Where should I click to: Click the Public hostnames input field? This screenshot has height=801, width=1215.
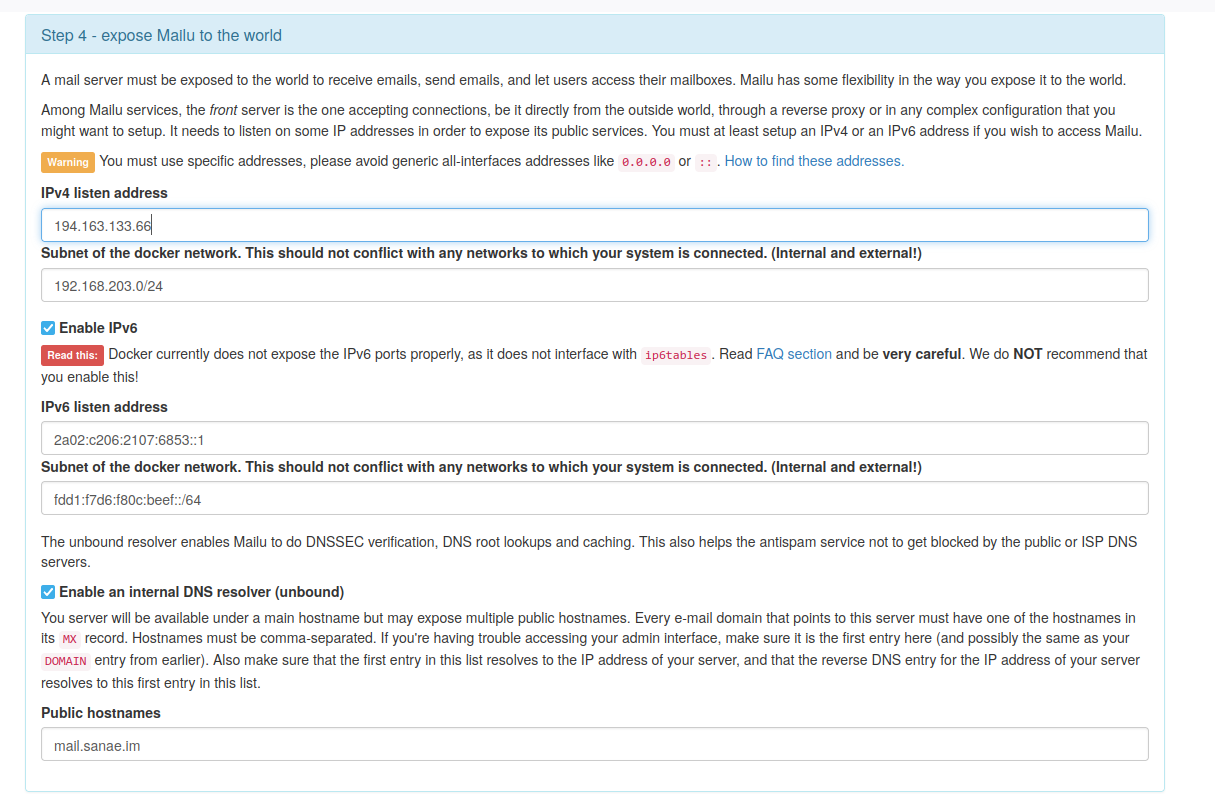coord(594,745)
